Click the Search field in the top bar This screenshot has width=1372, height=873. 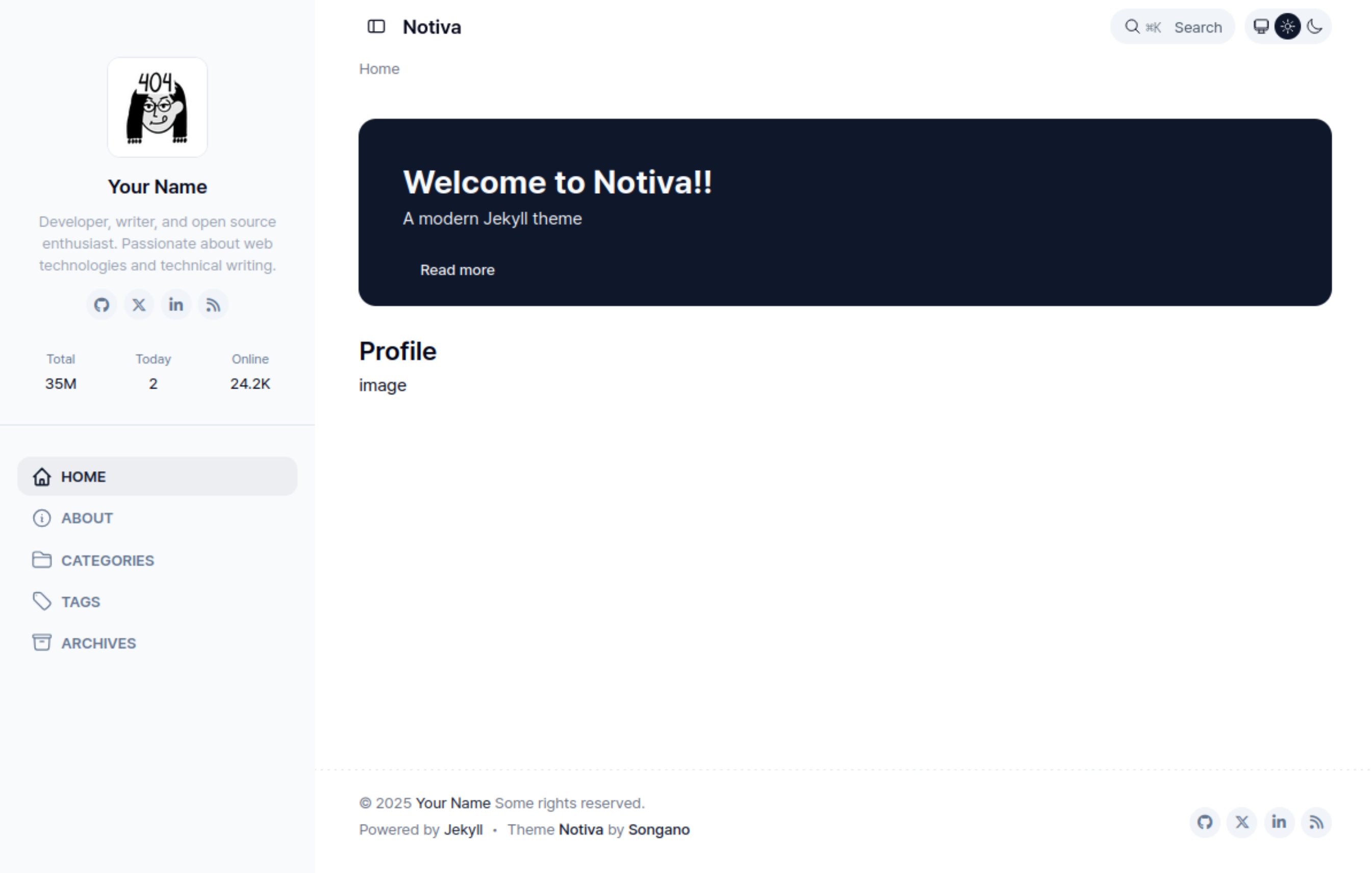click(x=1173, y=26)
